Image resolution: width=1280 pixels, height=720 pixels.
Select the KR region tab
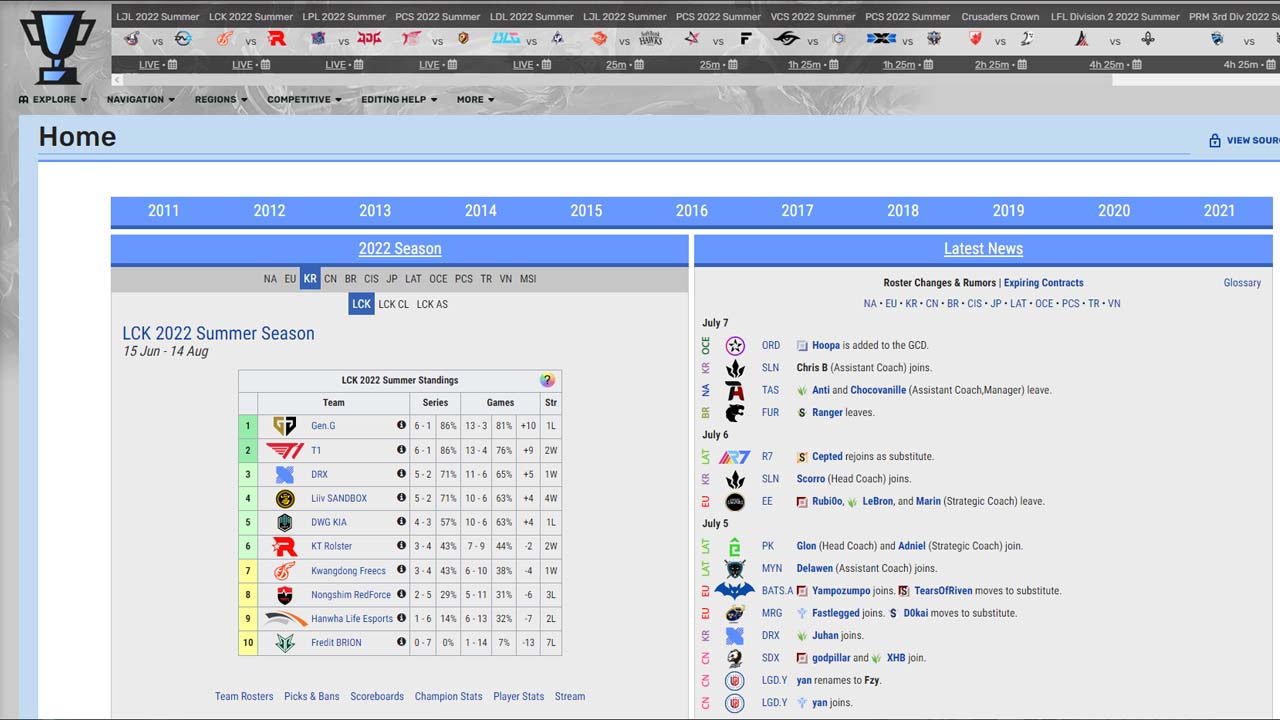point(310,279)
